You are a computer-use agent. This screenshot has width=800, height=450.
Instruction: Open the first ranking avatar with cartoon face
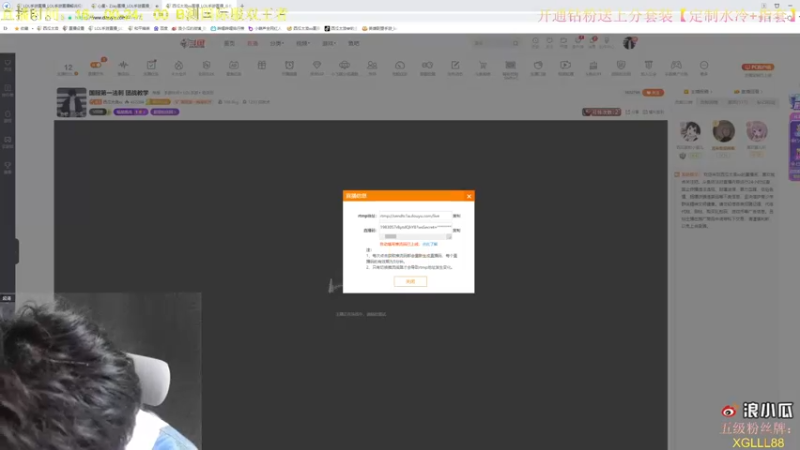(x=690, y=132)
